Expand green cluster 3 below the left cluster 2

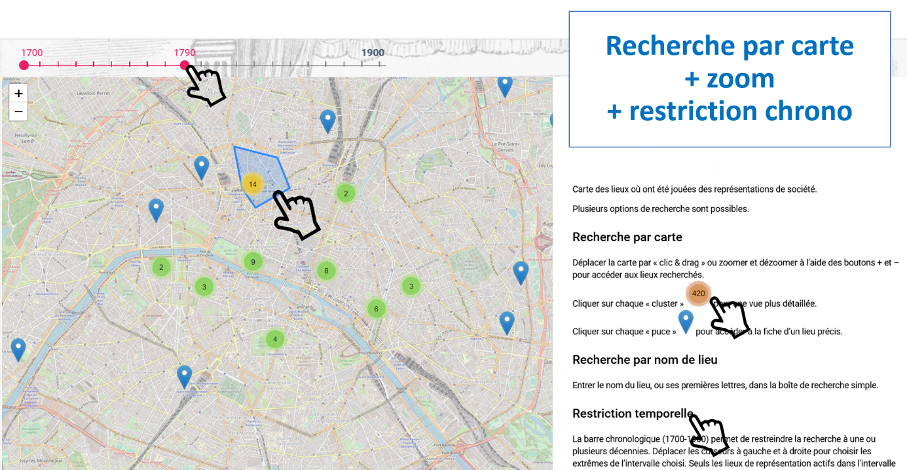click(203, 287)
